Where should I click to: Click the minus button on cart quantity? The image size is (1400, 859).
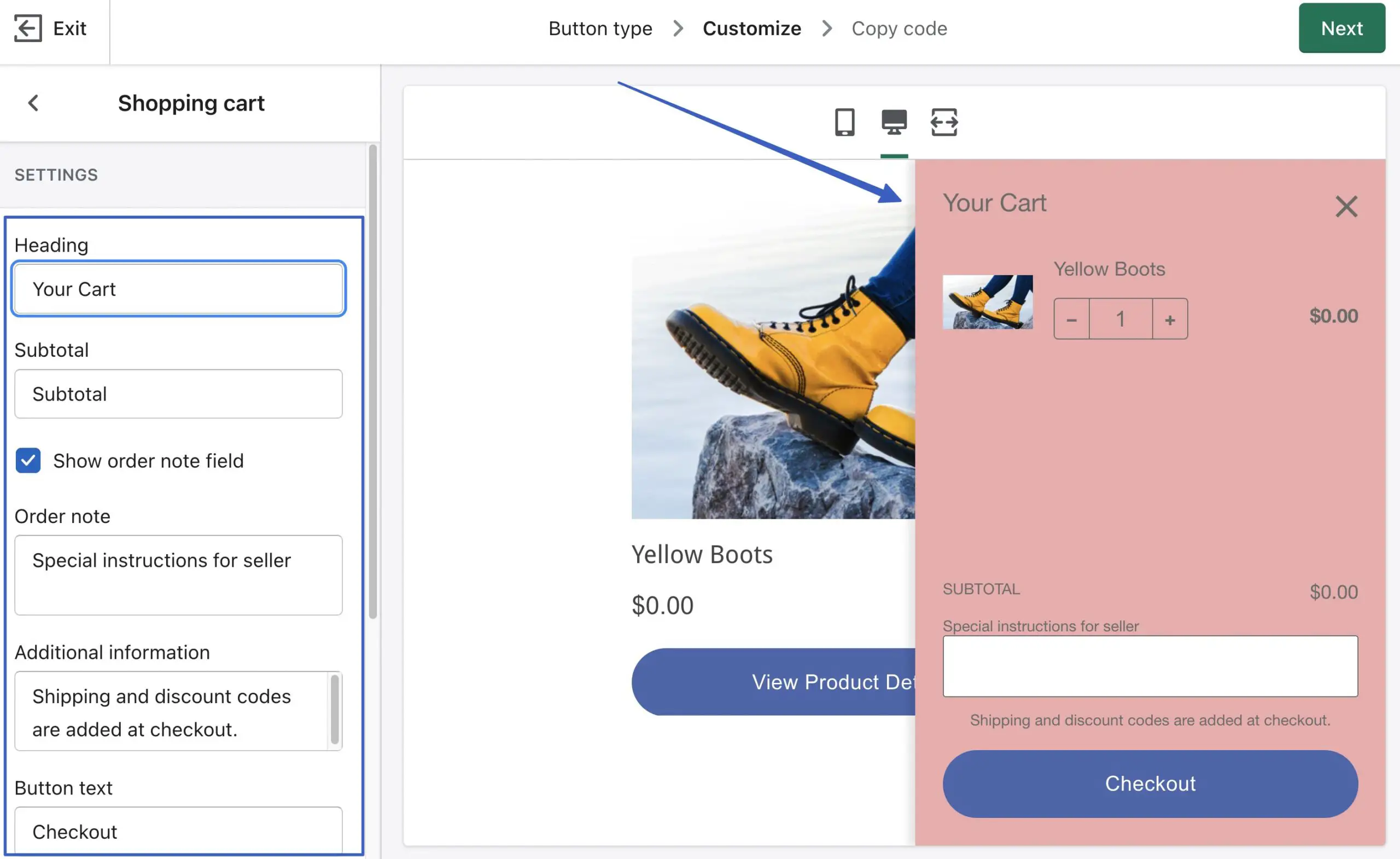pyautogui.click(x=1071, y=318)
